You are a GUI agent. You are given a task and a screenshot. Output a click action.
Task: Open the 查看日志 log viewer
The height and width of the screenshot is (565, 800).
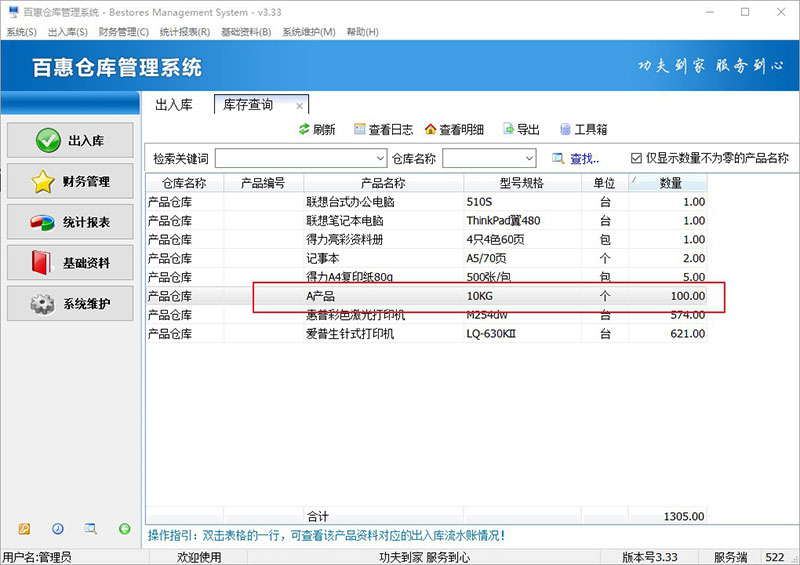coord(383,130)
